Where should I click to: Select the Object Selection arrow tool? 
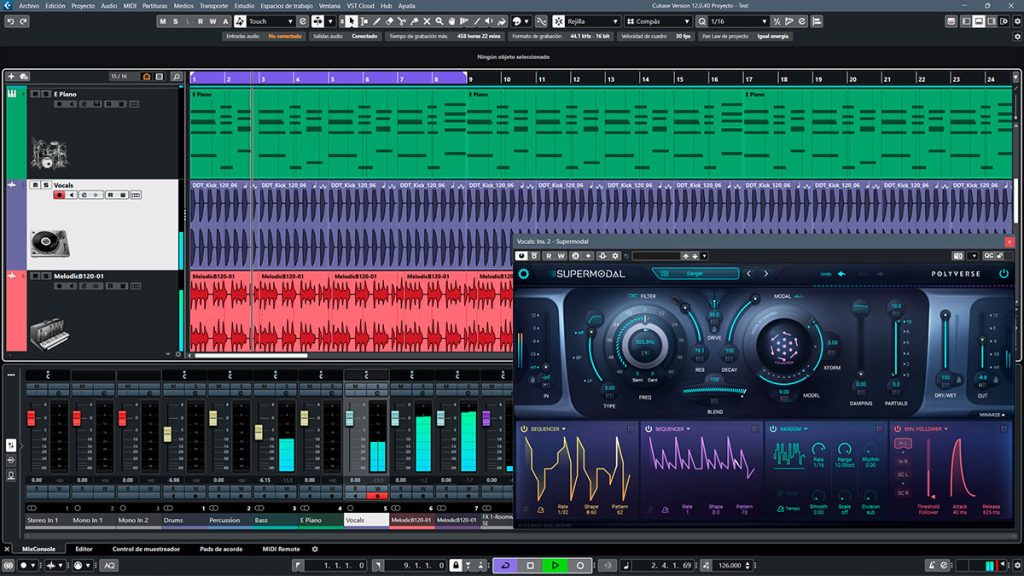pos(352,22)
